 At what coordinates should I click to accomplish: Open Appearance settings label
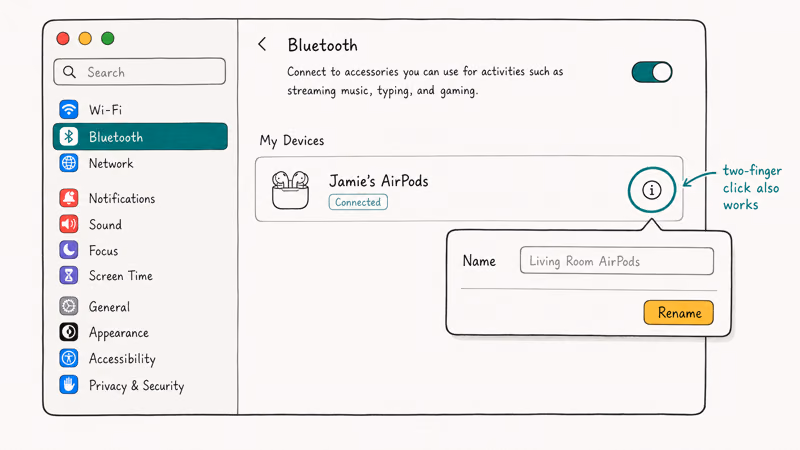coord(119,333)
